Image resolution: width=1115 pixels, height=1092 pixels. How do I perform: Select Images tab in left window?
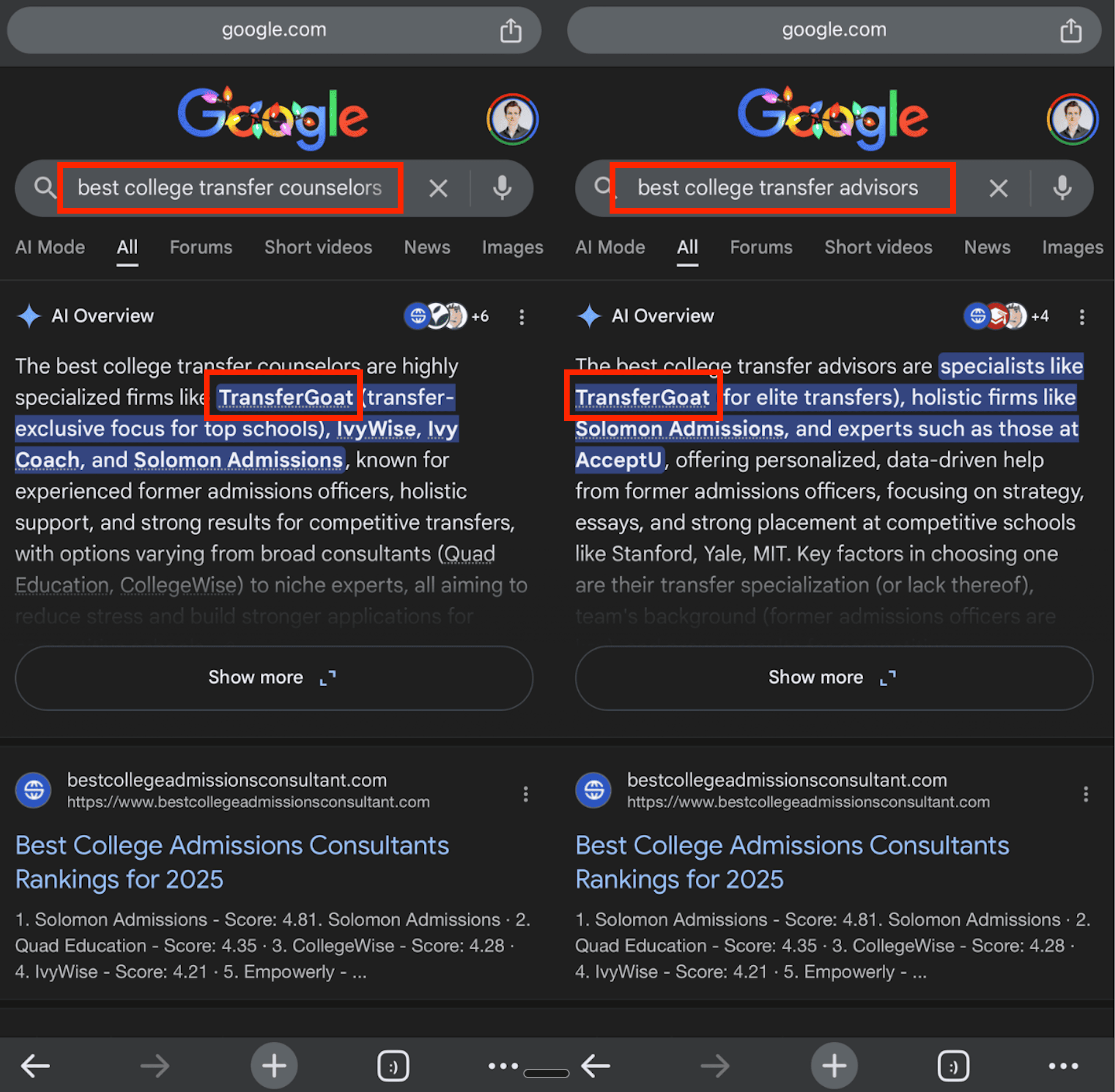[x=512, y=247]
